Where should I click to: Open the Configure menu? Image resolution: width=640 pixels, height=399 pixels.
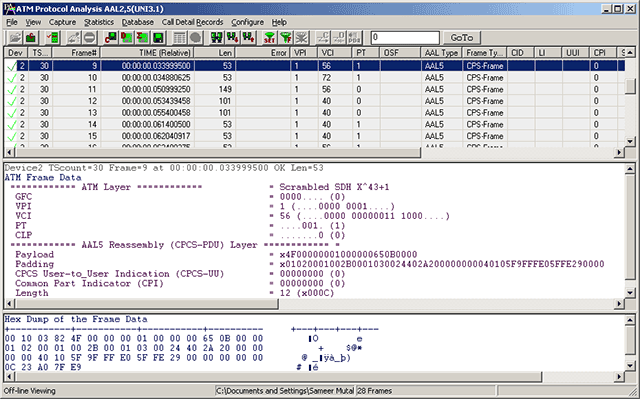(247, 22)
